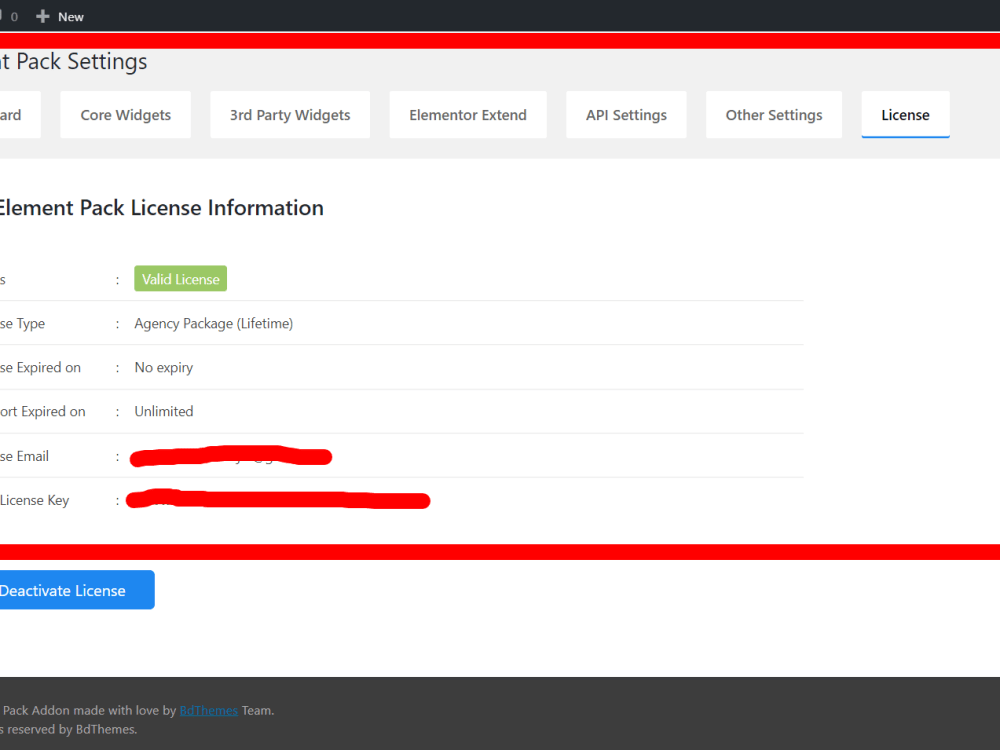Screen dimensions: 1000x750
Task: Select the Elementor Extend tab
Action: click(467, 114)
